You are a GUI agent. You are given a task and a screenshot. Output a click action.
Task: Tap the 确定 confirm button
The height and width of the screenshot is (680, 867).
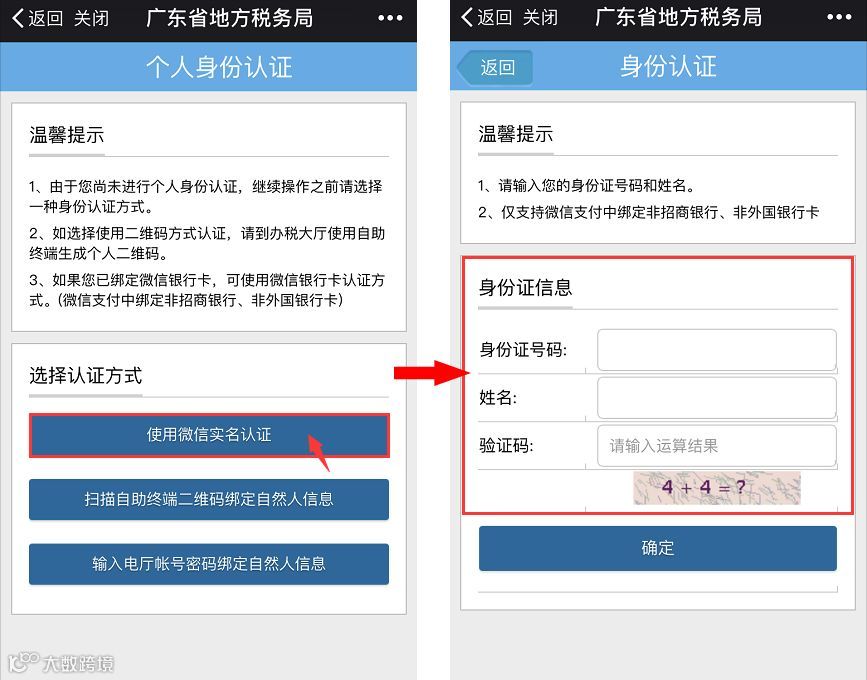click(x=657, y=548)
